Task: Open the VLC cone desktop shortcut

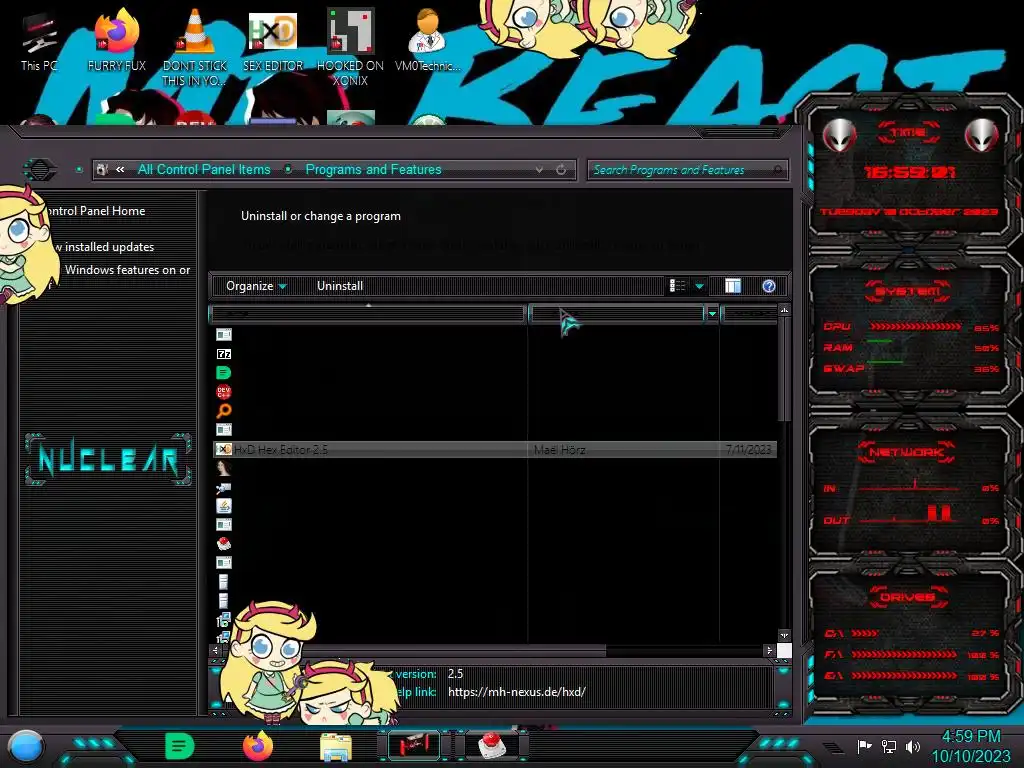Action: (x=195, y=47)
